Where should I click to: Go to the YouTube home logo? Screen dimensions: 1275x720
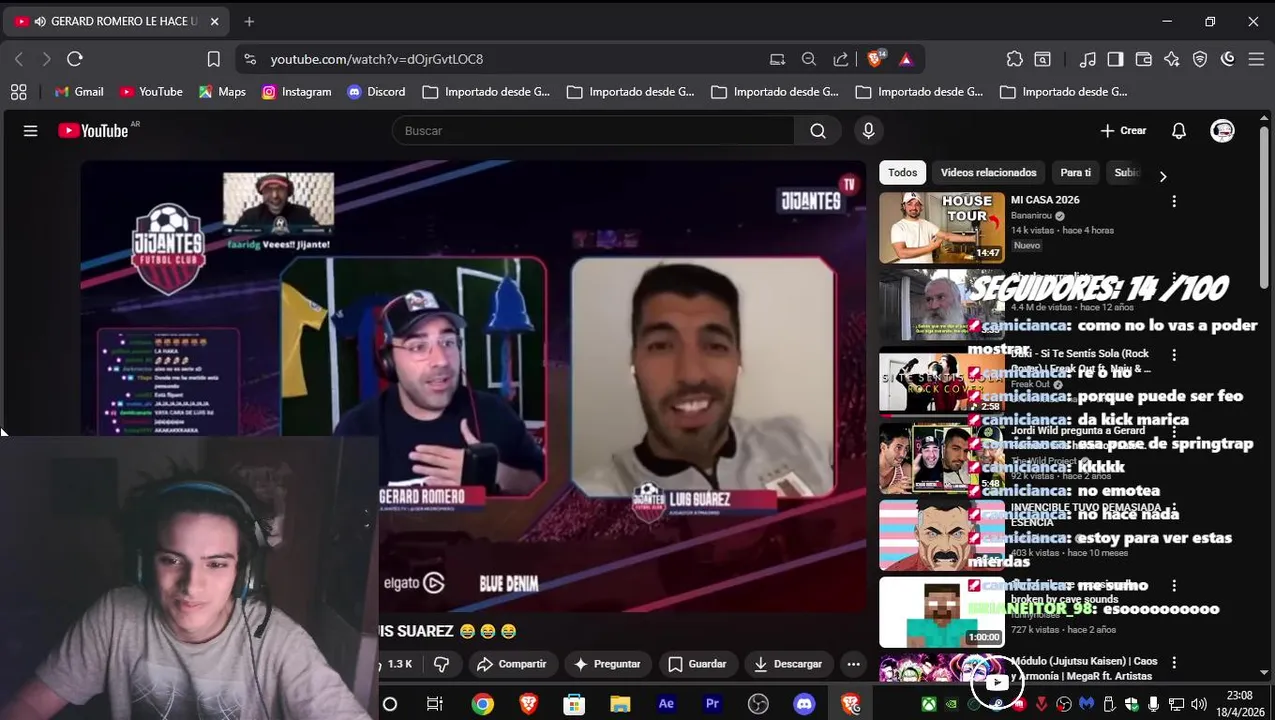(93, 131)
